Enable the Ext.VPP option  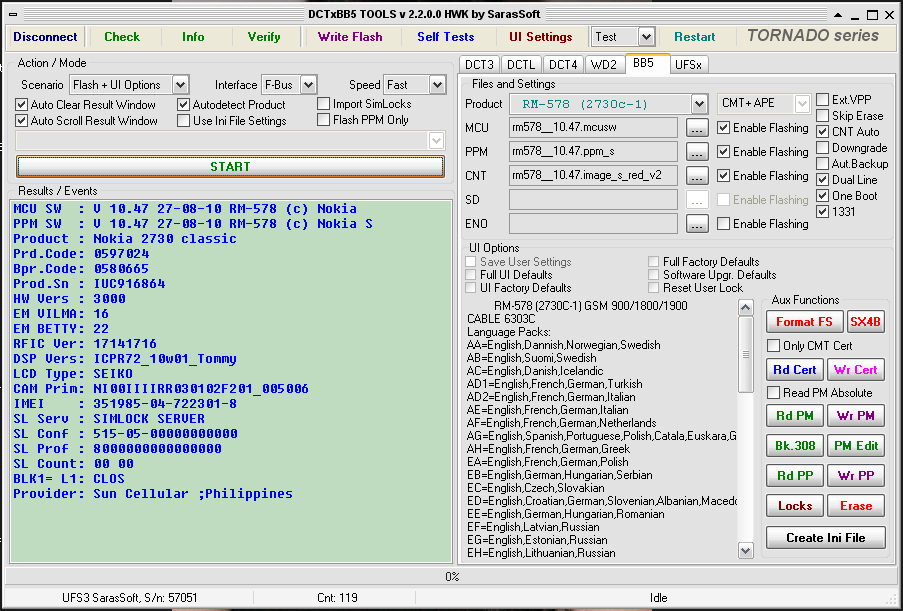point(844,100)
